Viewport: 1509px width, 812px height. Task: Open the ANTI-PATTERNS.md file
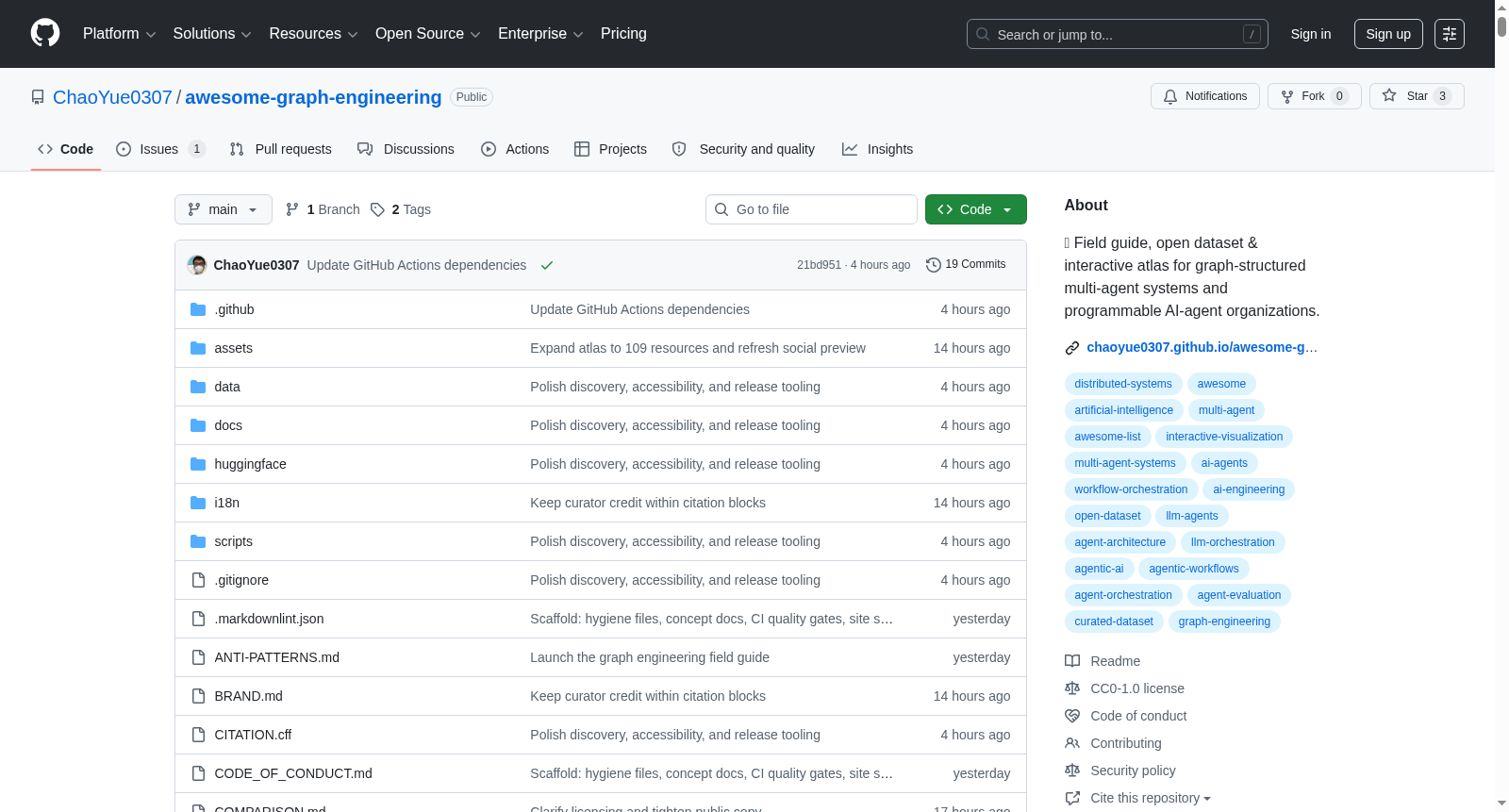pyautogui.click(x=276, y=657)
